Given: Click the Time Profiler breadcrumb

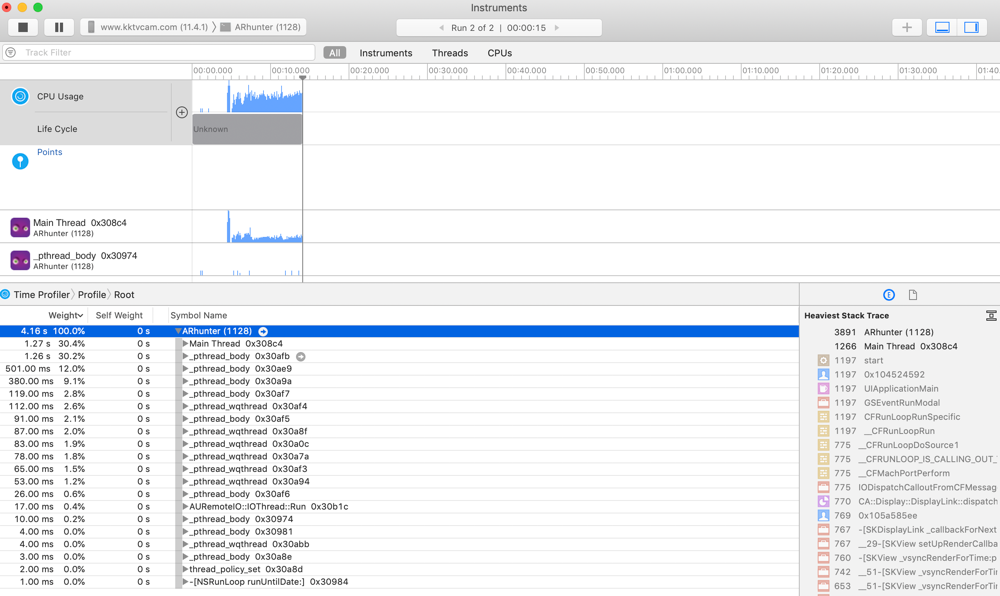Looking at the screenshot, I should pyautogui.click(x=41, y=294).
